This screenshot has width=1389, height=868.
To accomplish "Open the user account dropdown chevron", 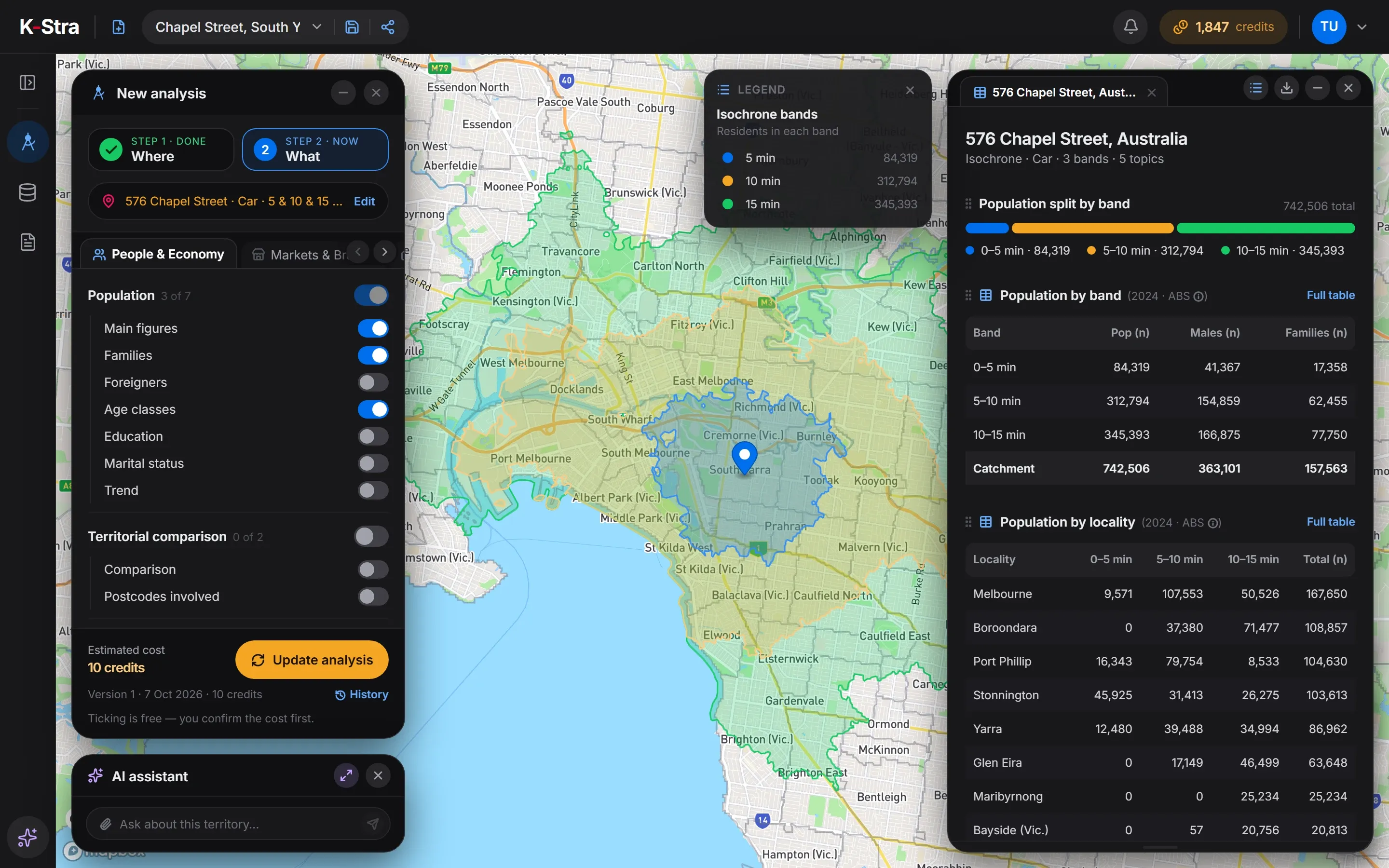I will point(1362,27).
